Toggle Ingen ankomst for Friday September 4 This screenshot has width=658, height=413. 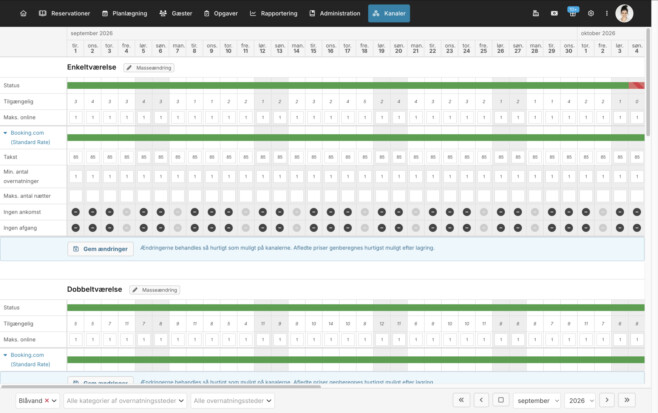(x=126, y=212)
